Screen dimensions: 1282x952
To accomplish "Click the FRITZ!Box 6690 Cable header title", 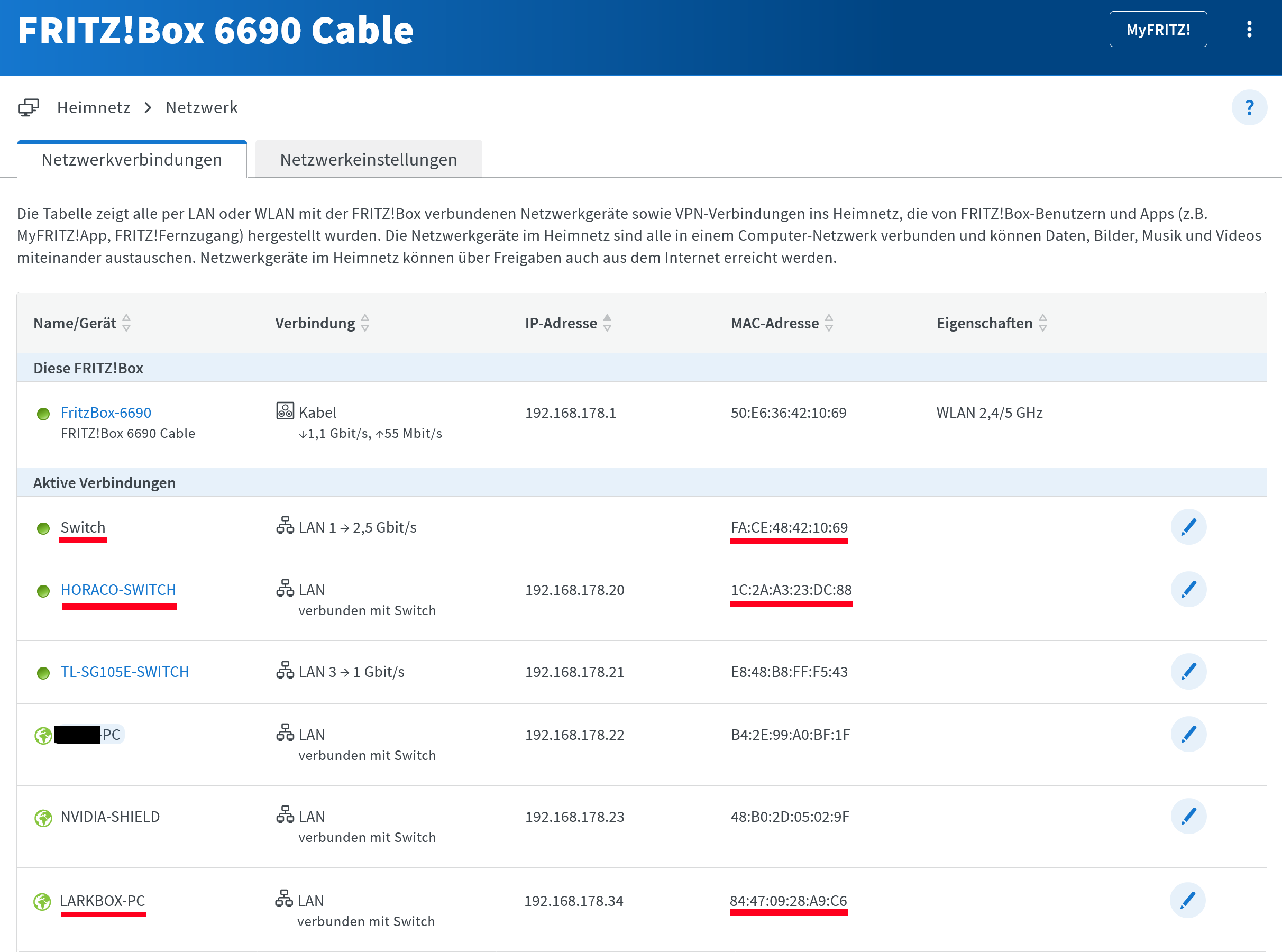I will (215, 31).
